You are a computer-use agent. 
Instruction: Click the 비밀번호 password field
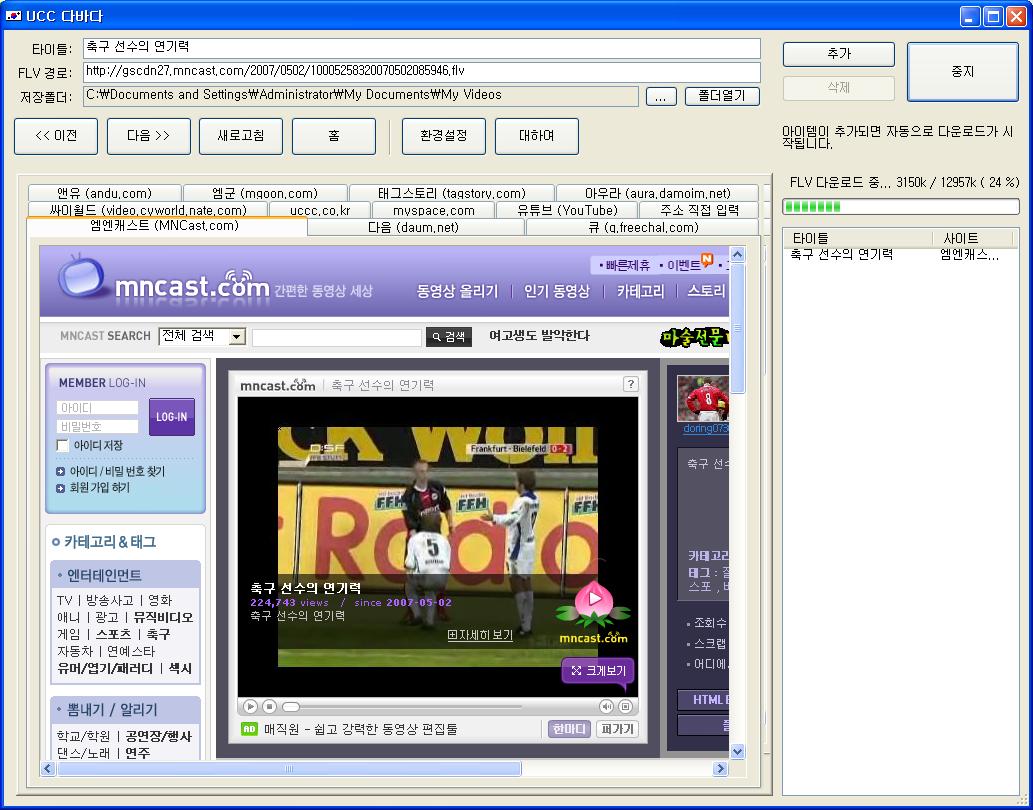(98, 427)
